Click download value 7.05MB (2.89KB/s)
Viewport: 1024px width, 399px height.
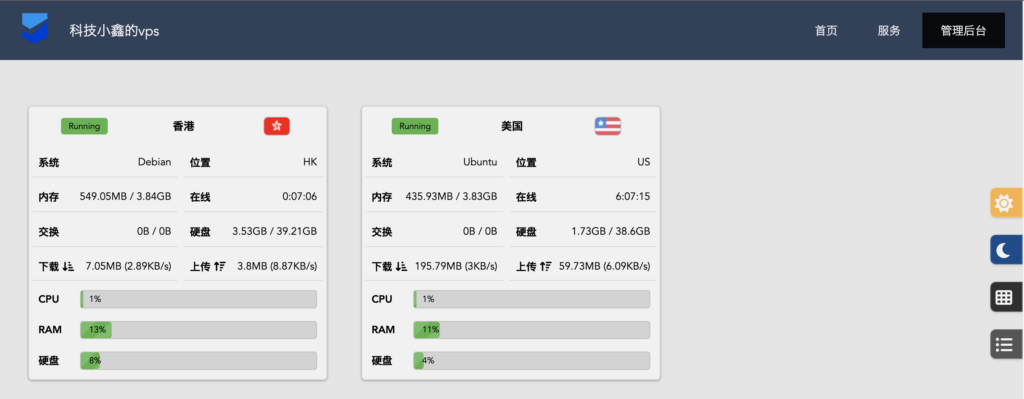(x=129, y=266)
